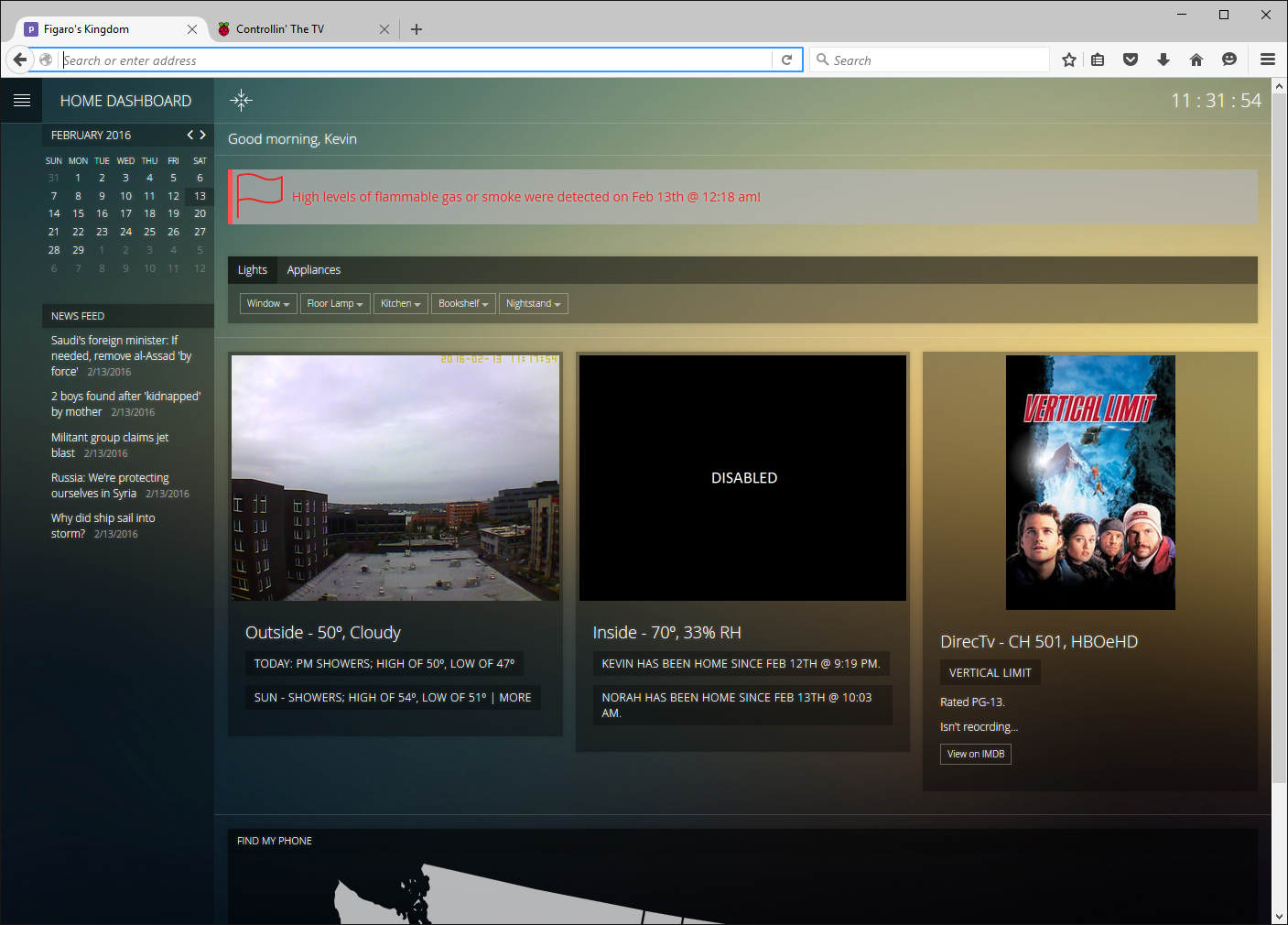Open the downloads arrow icon
1288x925 pixels.
[1164, 60]
